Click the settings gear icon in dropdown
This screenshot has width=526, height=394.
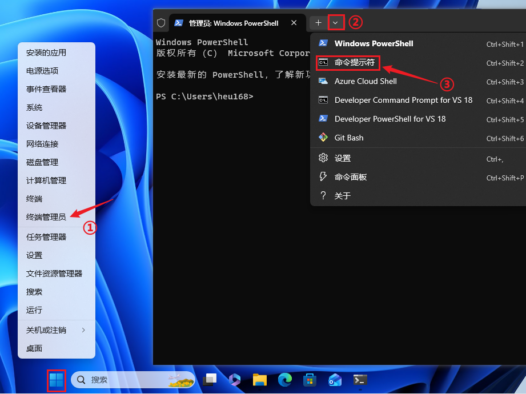pyautogui.click(x=323, y=158)
